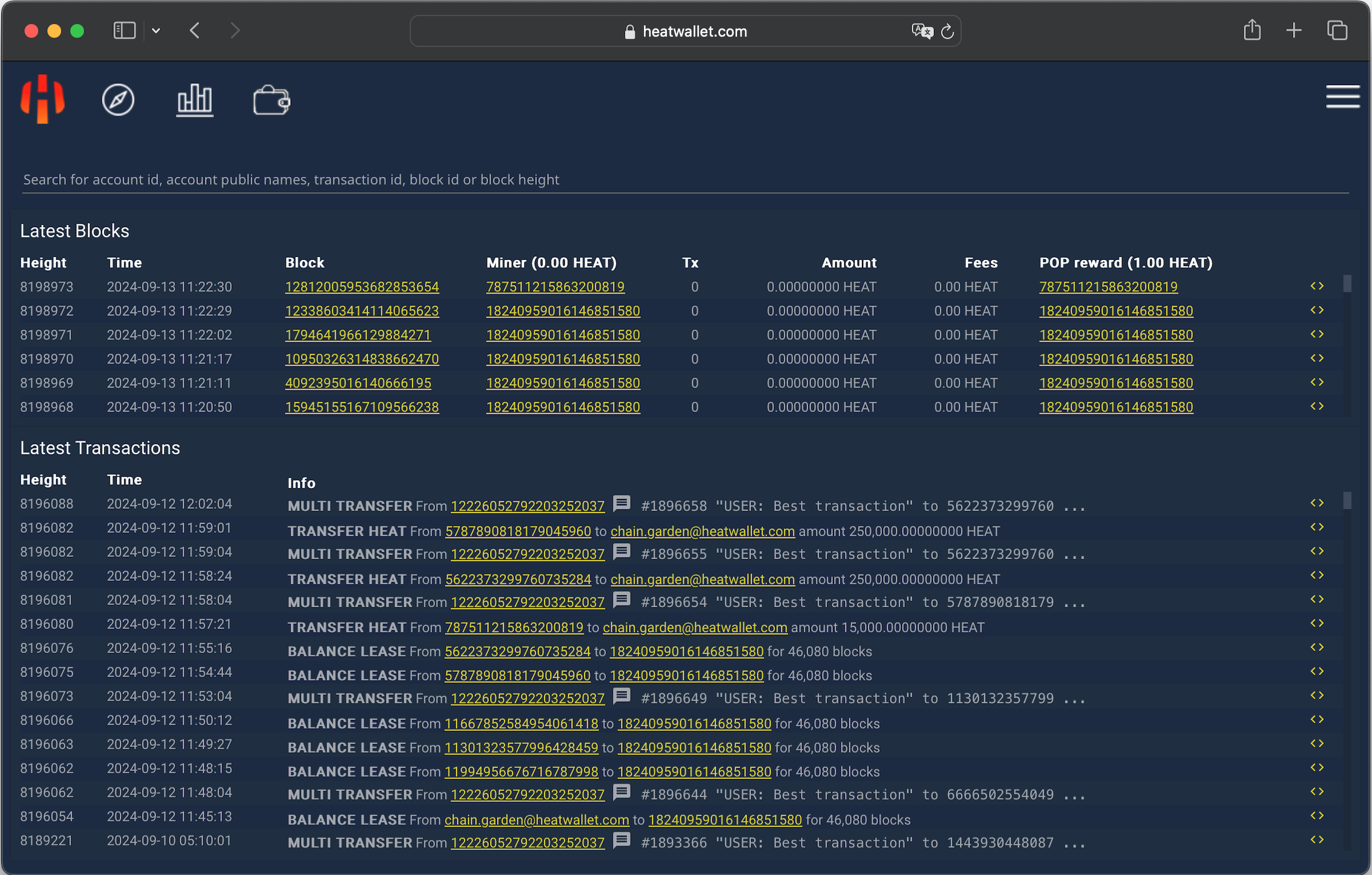This screenshot has height=875, width=1372.
Task: Open block 10950326314838662470
Action: click(x=362, y=359)
